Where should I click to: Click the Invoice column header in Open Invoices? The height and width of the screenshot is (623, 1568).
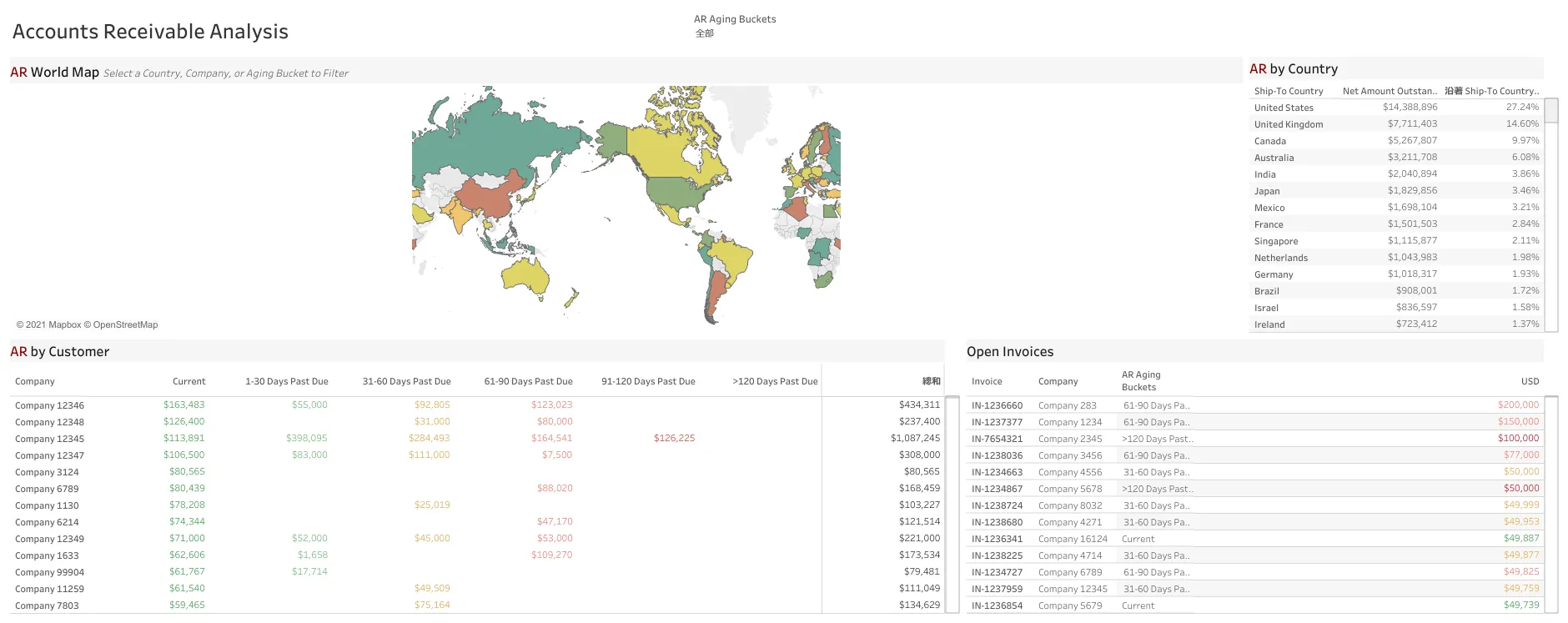point(987,381)
